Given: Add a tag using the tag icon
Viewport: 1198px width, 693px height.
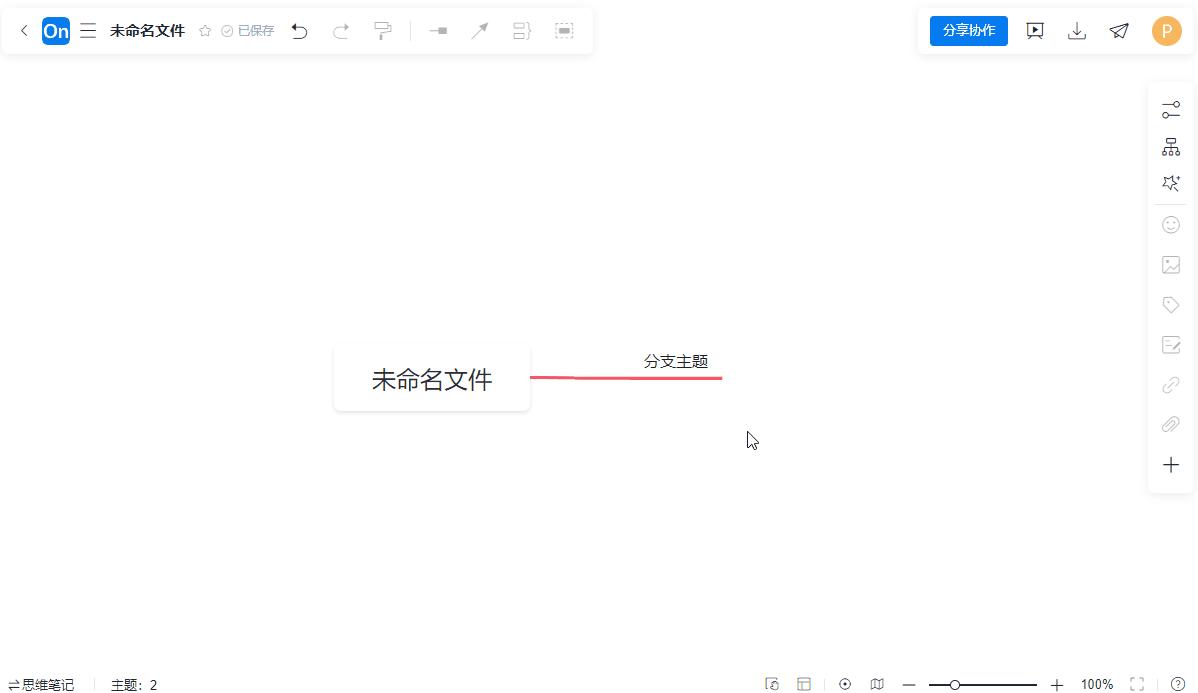Looking at the screenshot, I should tap(1171, 304).
